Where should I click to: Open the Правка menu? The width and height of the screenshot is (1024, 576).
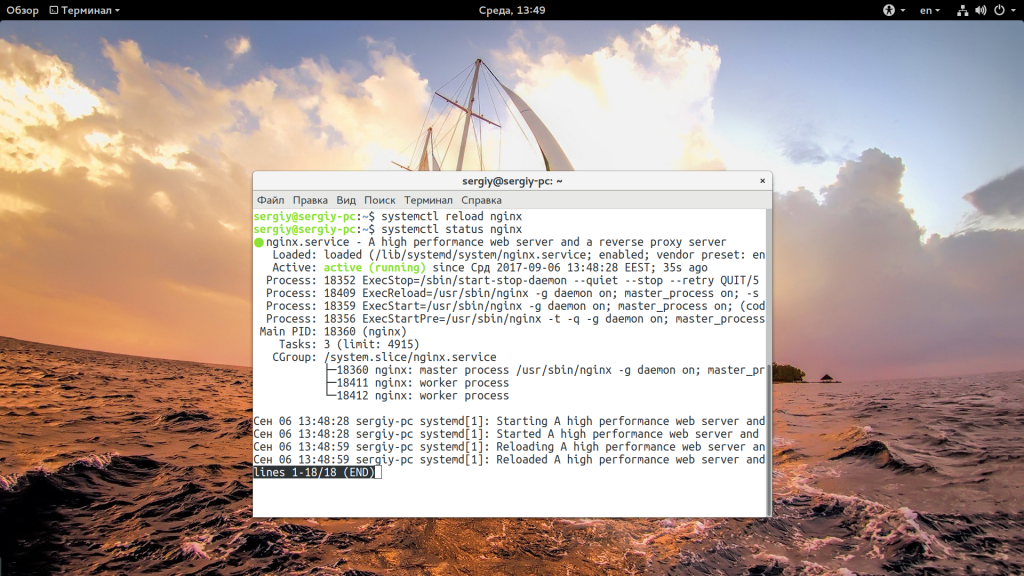click(x=310, y=200)
